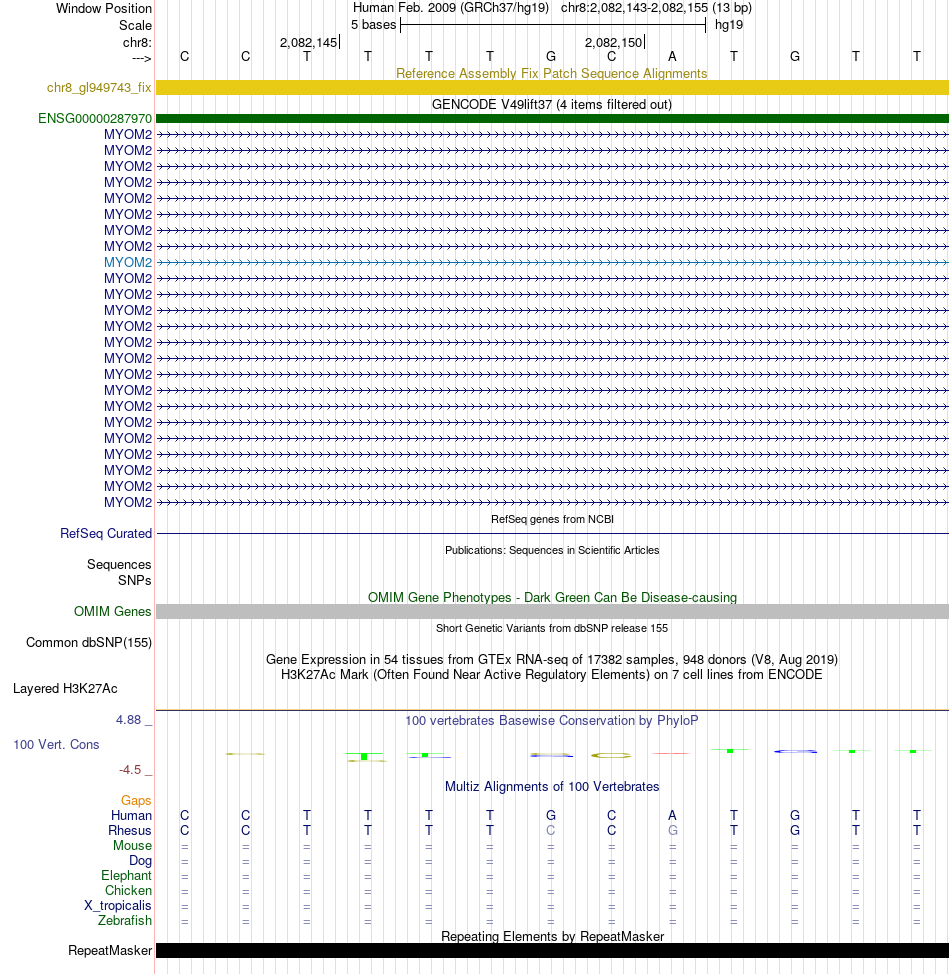The image size is (950, 974).
Task: Open the ENSG00000287970 gene label
Action: [x=94, y=118]
